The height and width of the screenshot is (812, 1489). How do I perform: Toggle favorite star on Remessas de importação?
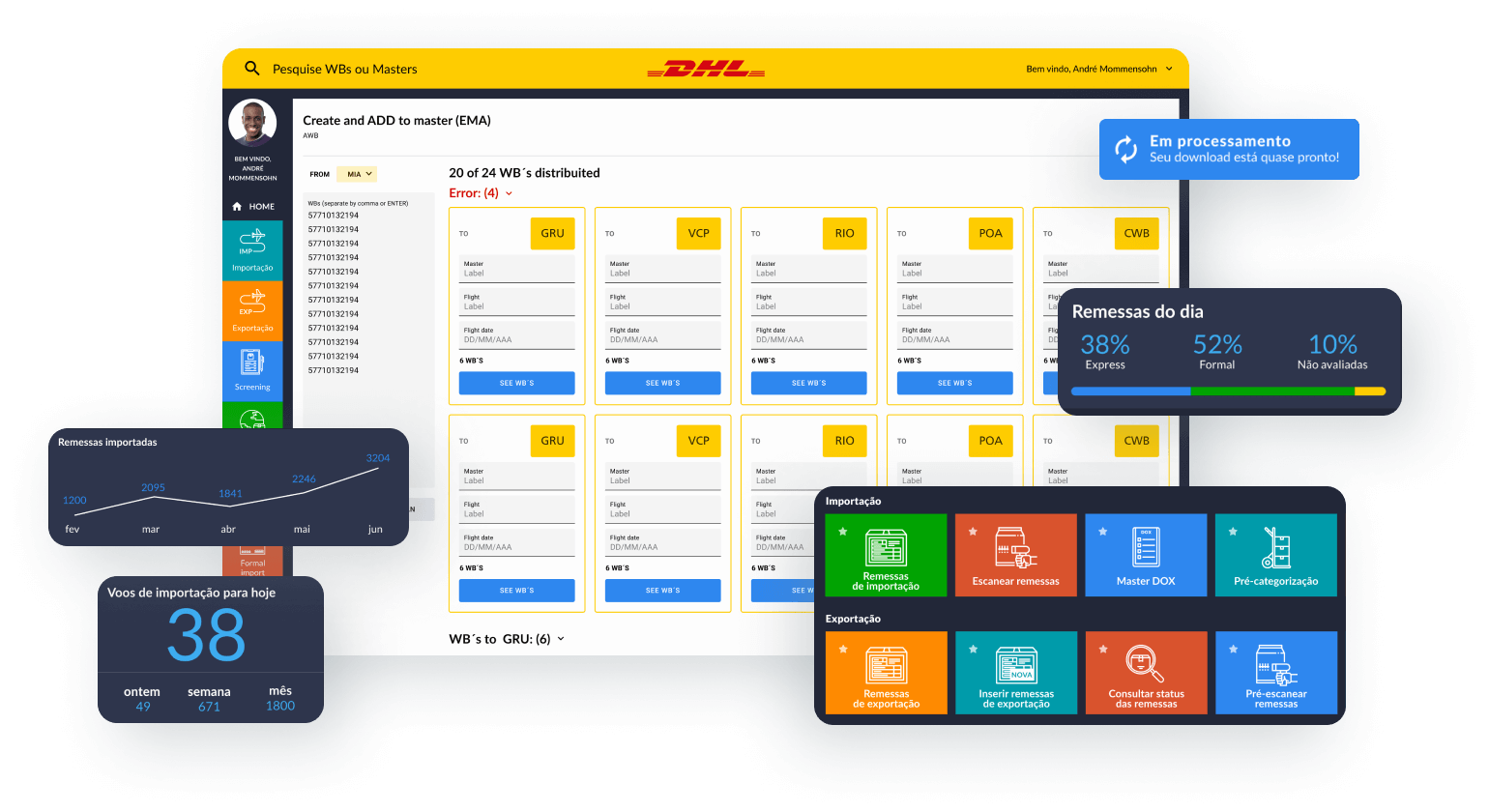(843, 532)
